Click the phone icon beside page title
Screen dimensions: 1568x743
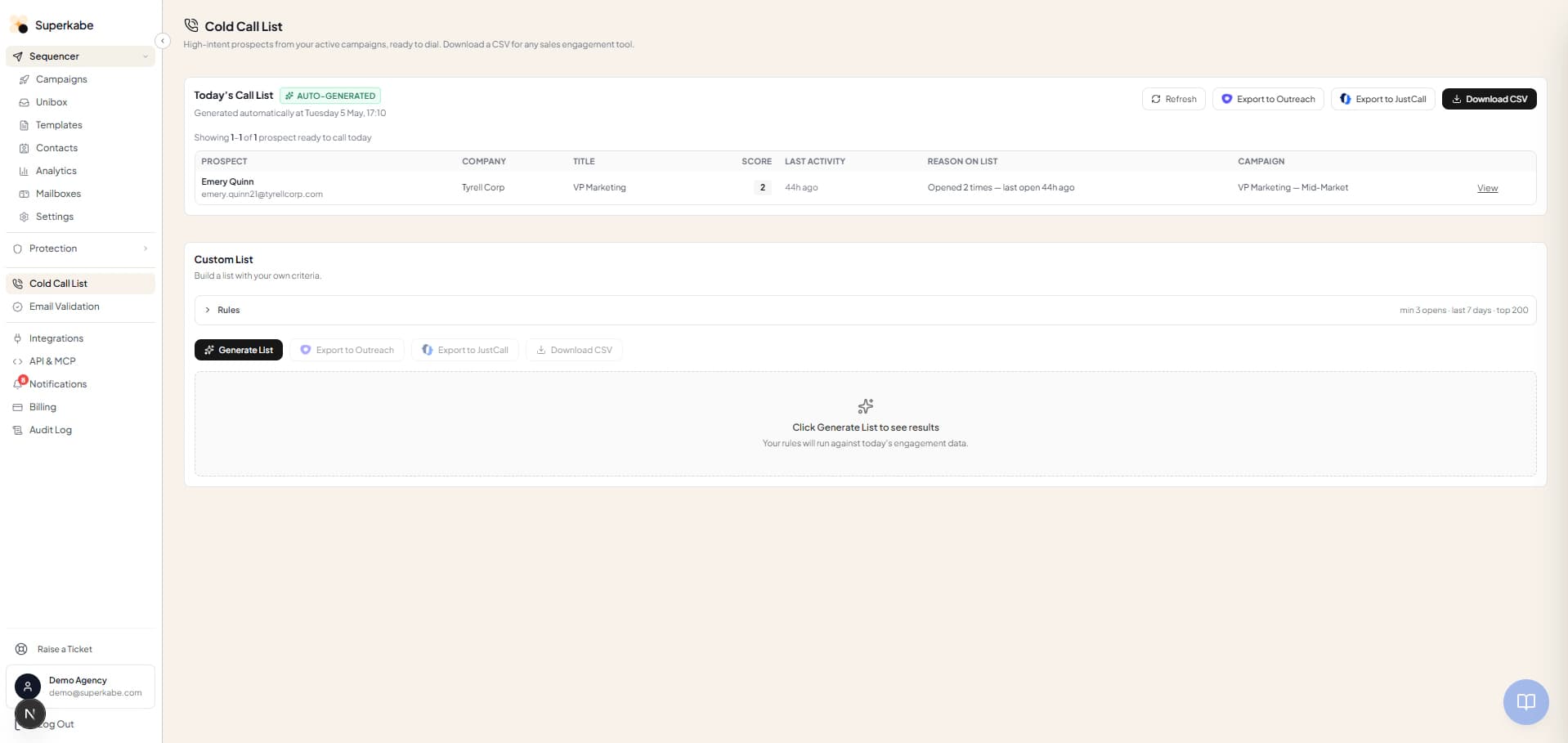tap(191, 25)
